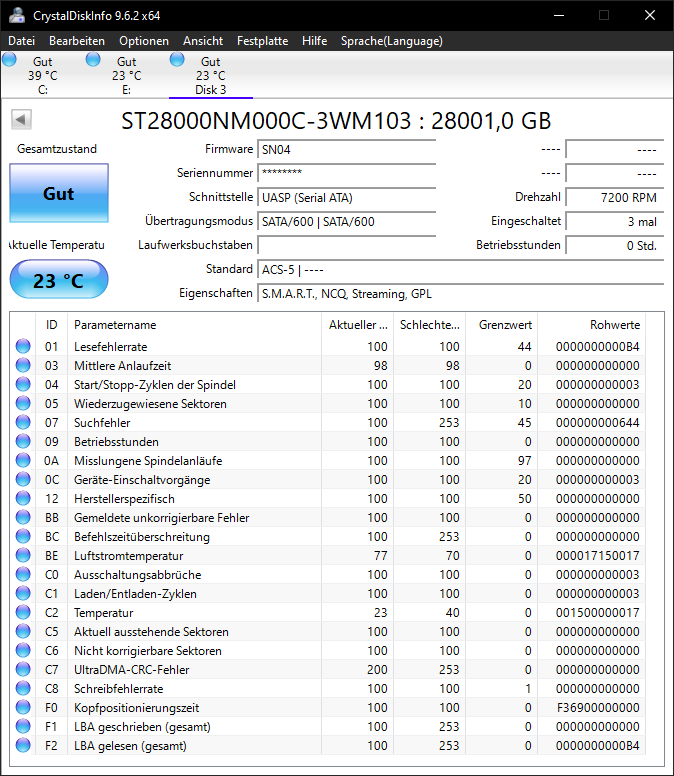Click status orb for Geräte-Einschaltvorgänge

pyautogui.click(x=23, y=479)
